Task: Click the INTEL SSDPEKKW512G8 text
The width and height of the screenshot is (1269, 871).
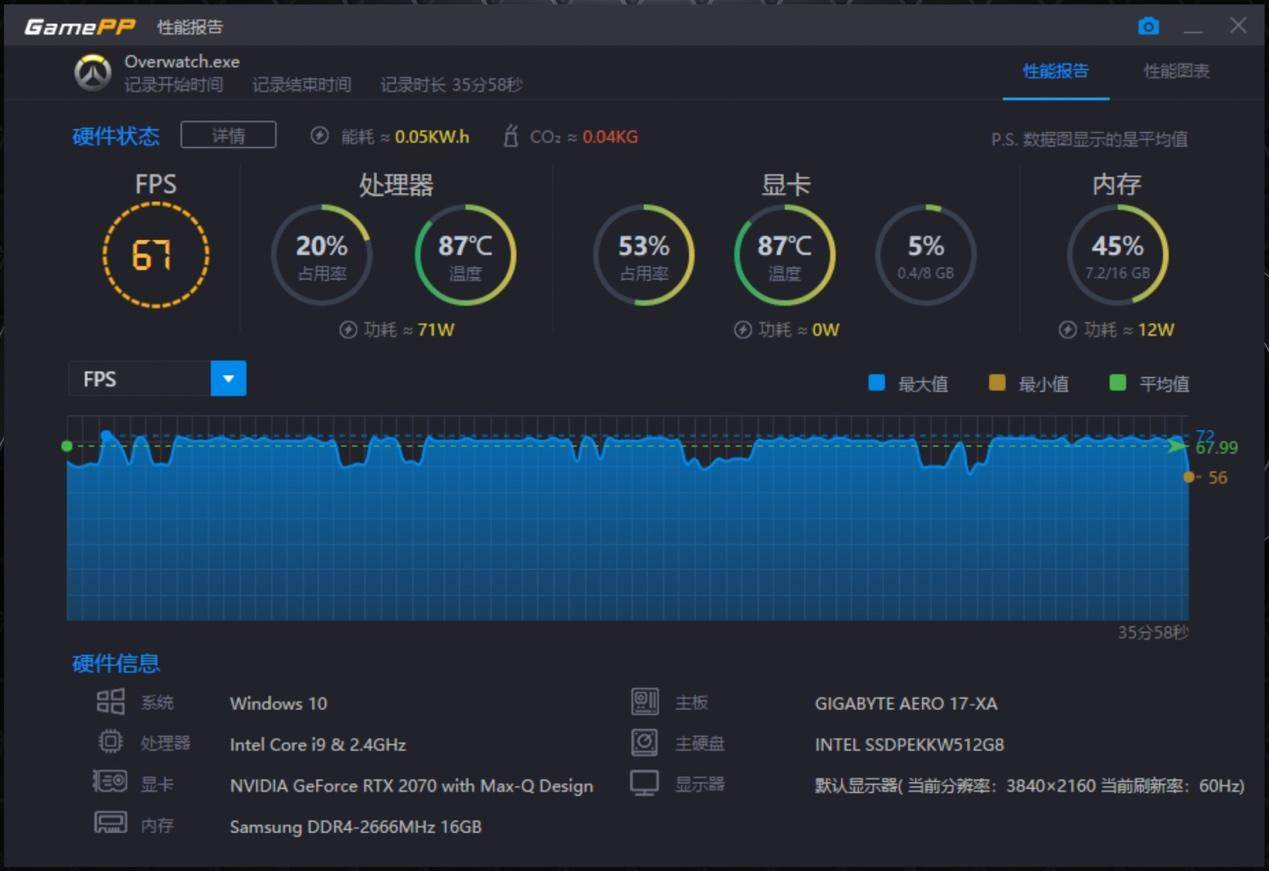Action: (910, 744)
